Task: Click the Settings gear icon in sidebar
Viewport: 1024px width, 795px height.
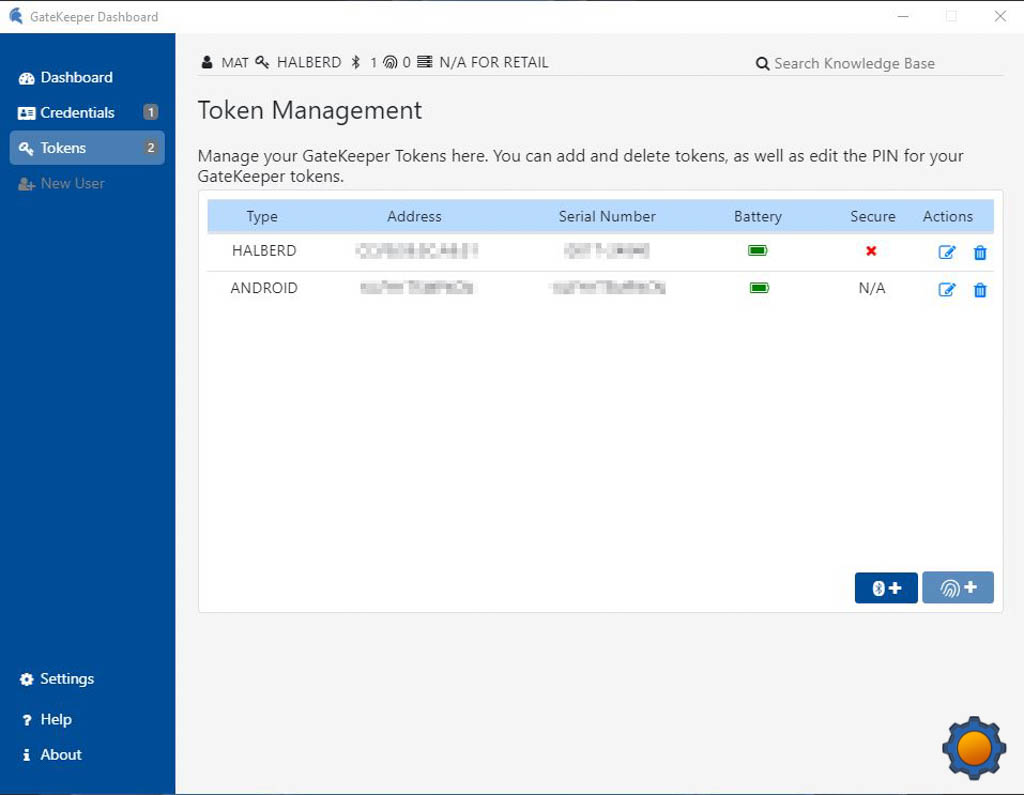Action: pyautogui.click(x=26, y=680)
